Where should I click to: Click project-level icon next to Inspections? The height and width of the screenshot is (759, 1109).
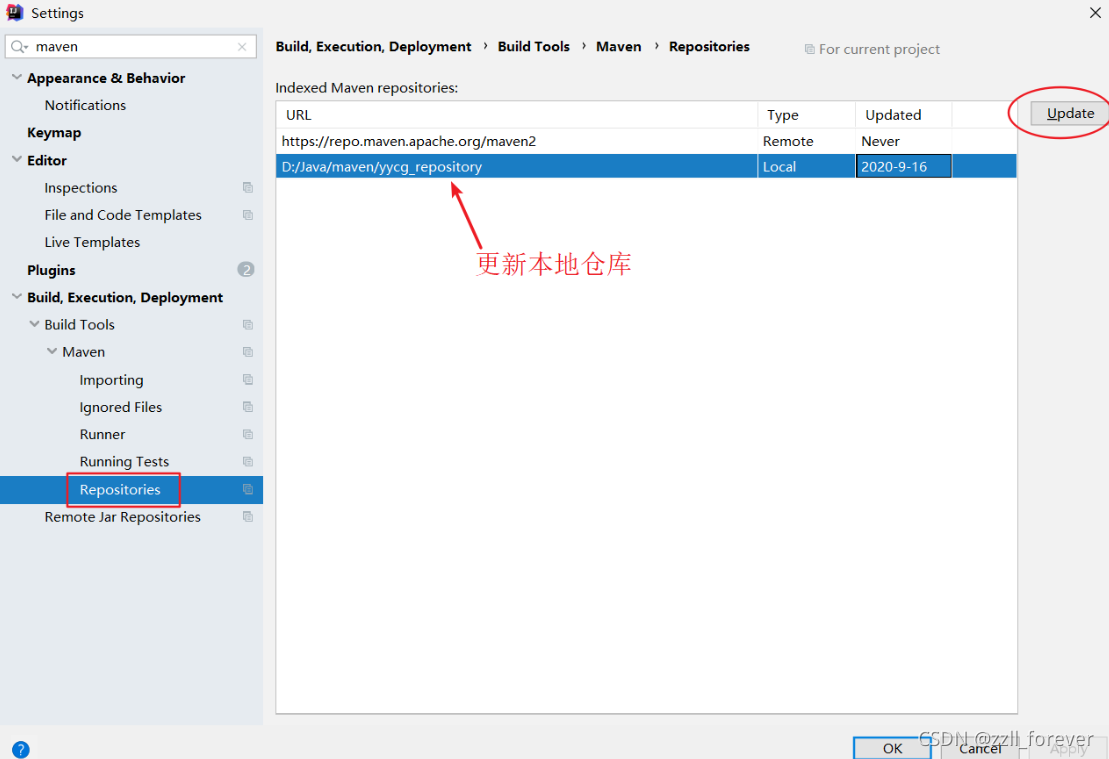248,187
